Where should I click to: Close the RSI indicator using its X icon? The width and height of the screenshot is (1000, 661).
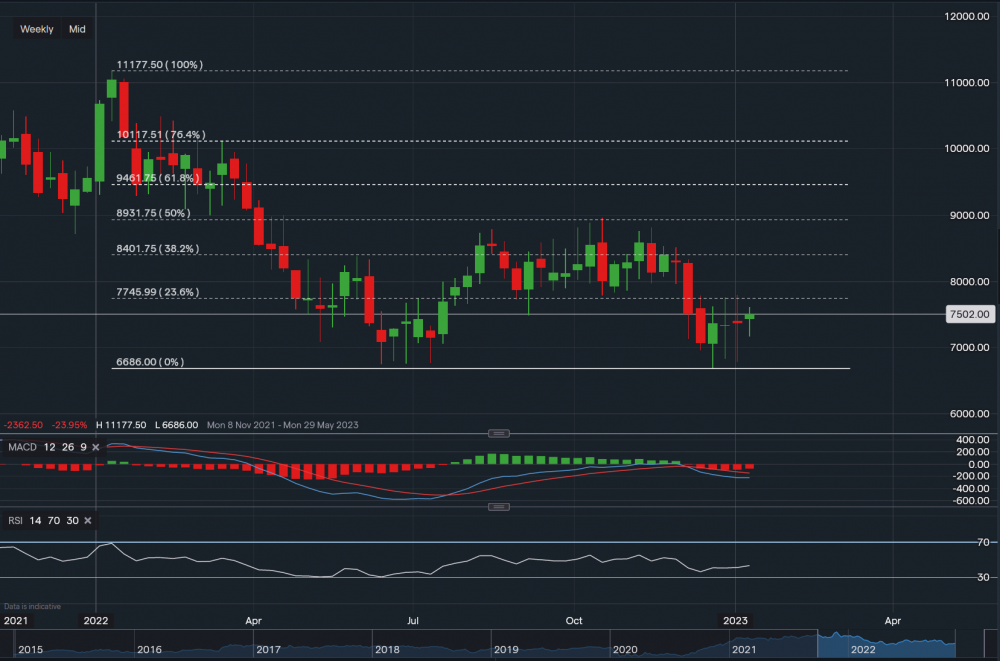[x=87, y=520]
